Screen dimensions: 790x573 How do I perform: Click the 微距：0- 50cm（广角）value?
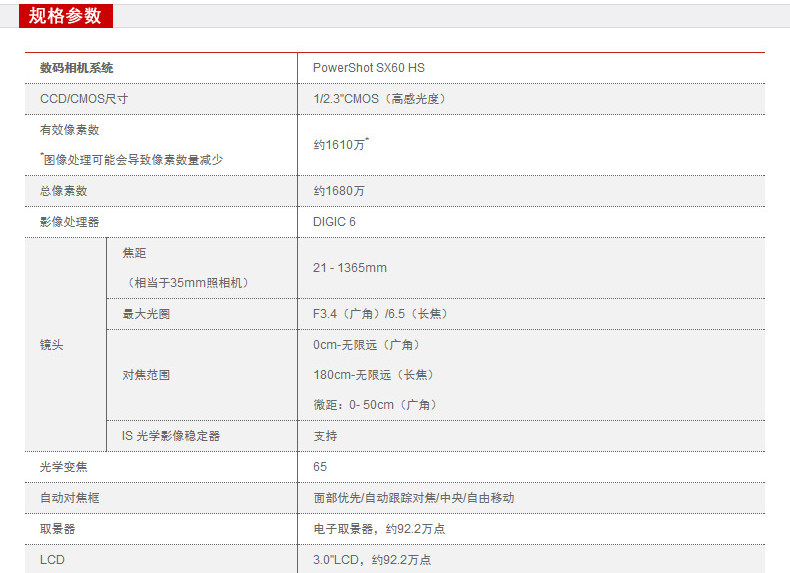pos(376,405)
